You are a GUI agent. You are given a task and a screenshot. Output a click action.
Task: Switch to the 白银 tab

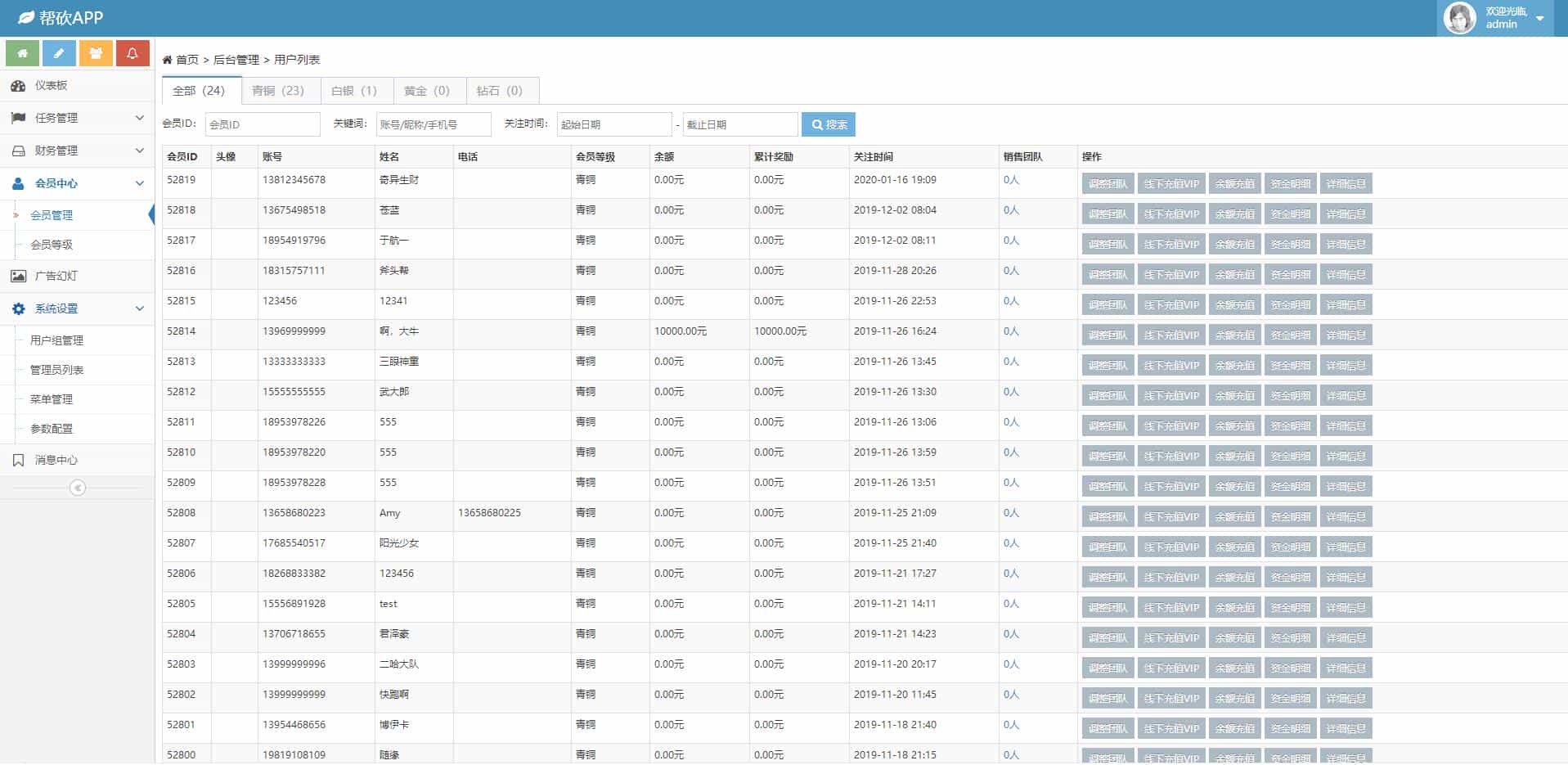[356, 91]
